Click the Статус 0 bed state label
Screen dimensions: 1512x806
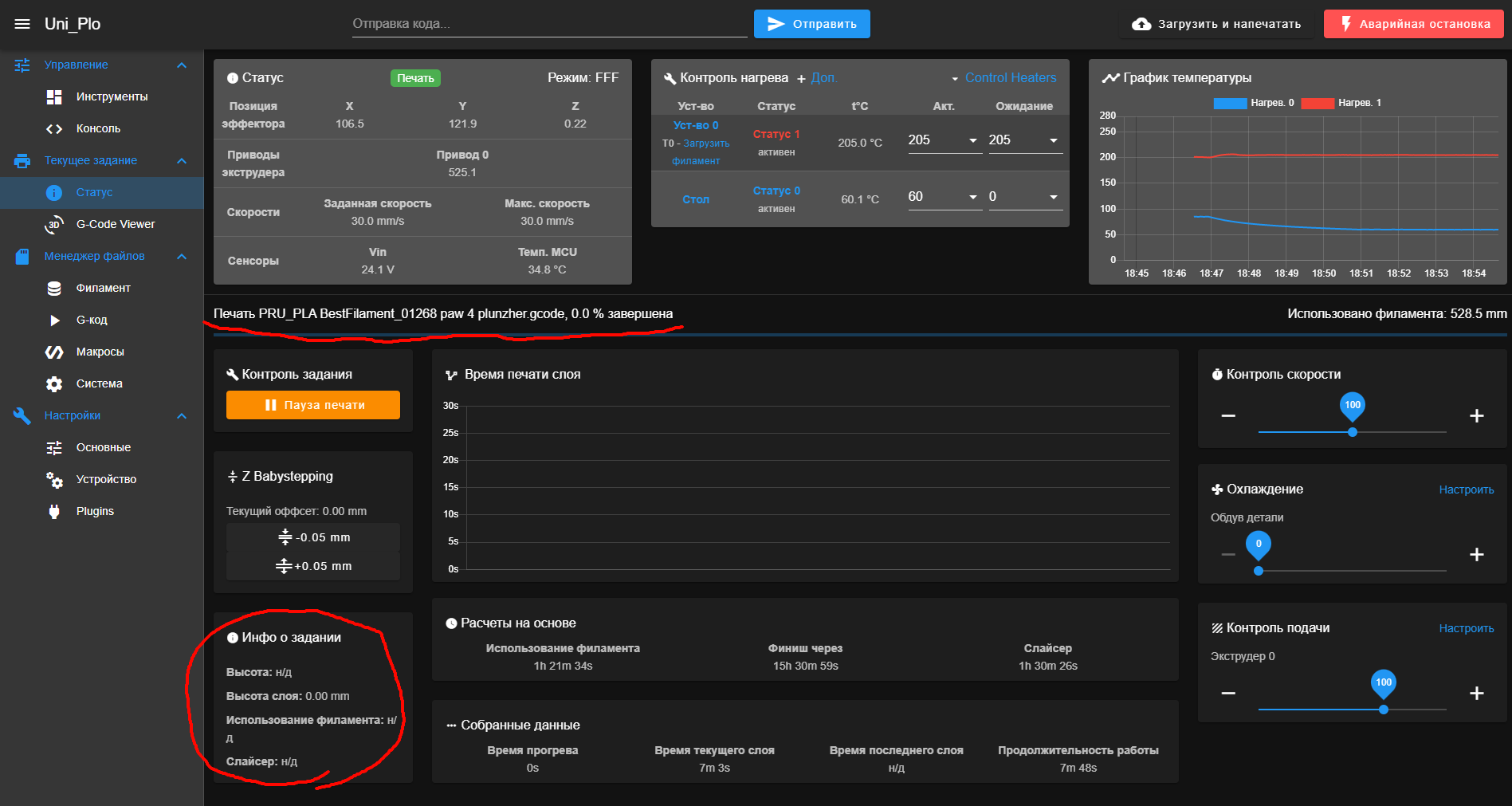[776, 191]
